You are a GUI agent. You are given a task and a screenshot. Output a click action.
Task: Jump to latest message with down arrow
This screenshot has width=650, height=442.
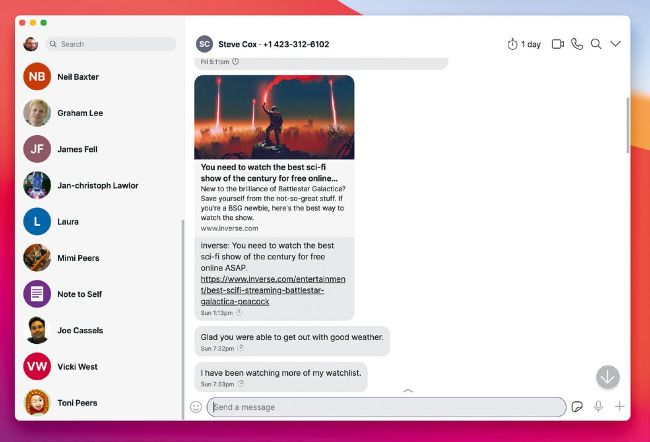607,377
